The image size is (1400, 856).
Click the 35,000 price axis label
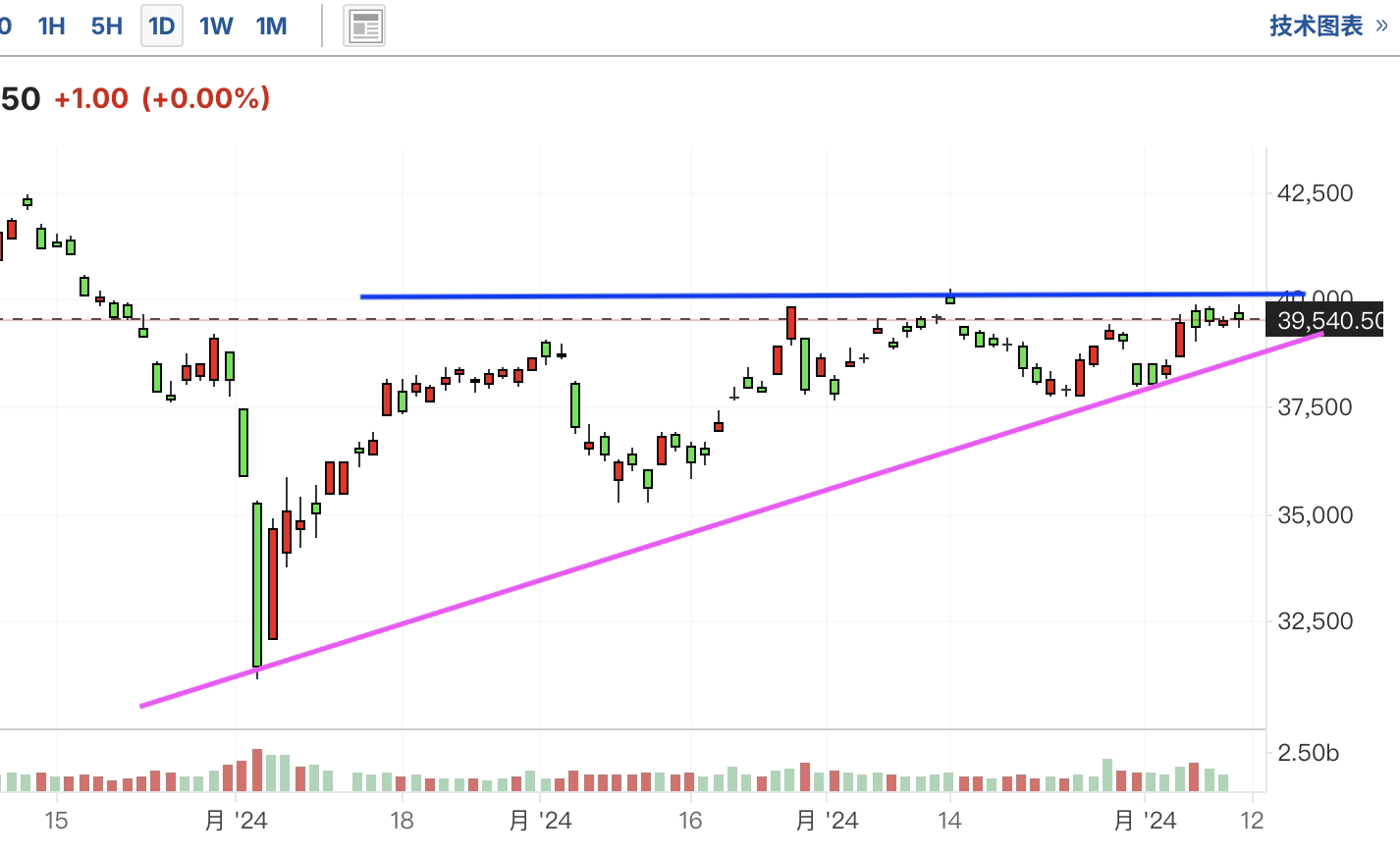1315,514
